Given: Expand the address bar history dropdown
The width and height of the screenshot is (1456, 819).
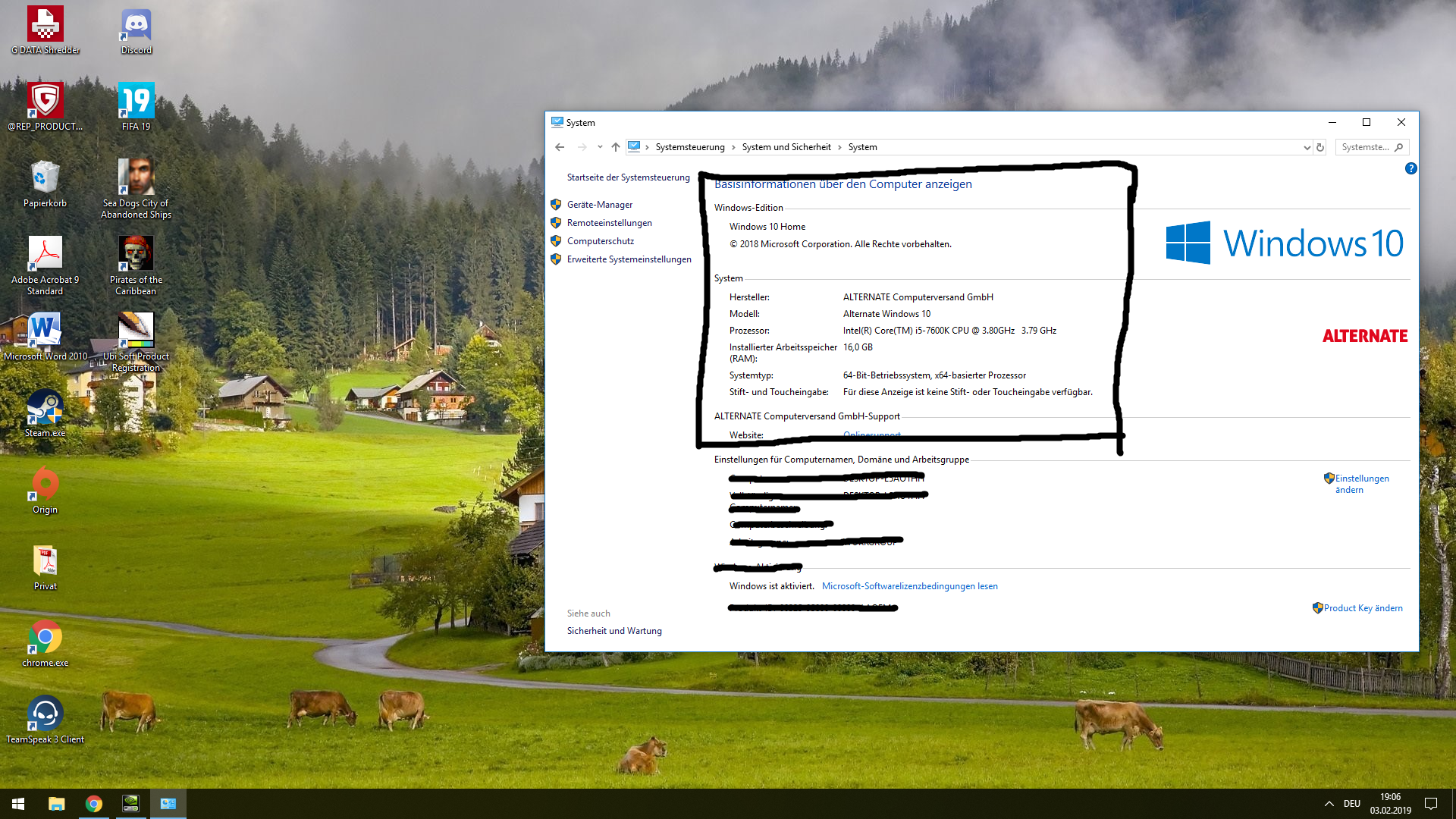Looking at the screenshot, I should [x=1307, y=147].
